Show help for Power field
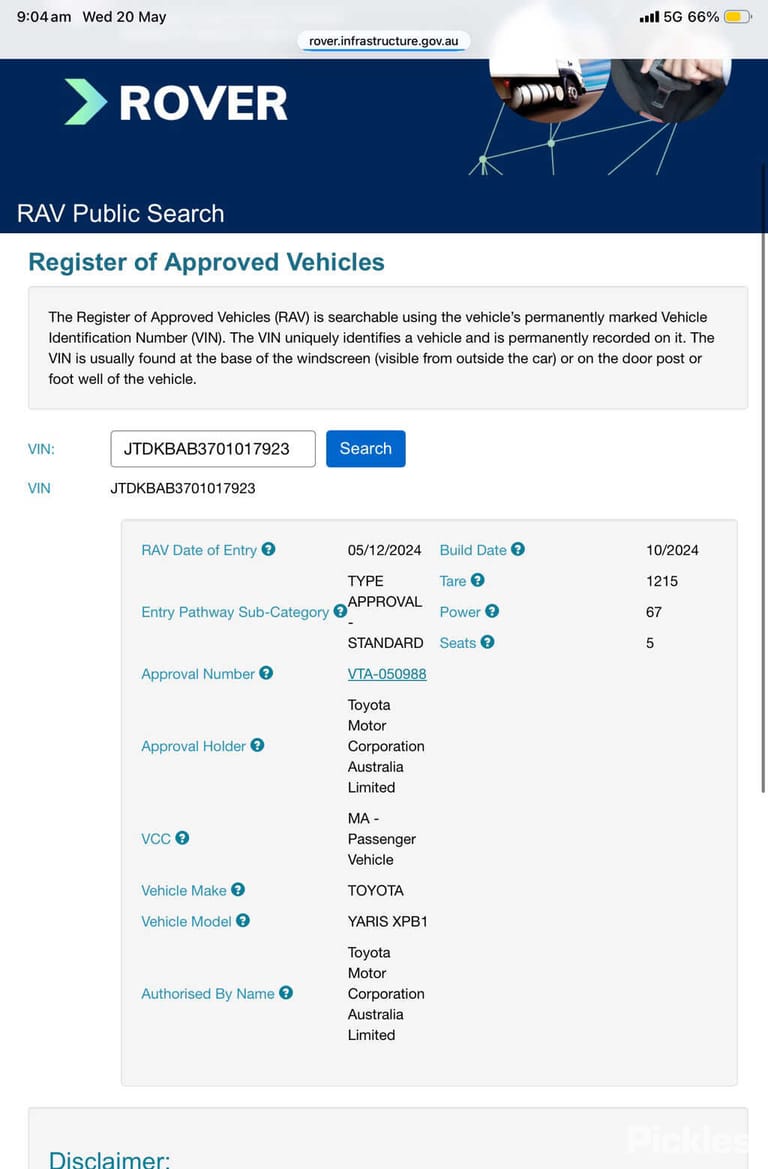The height and width of the screenshot is (1169, 768). (492, 611)
